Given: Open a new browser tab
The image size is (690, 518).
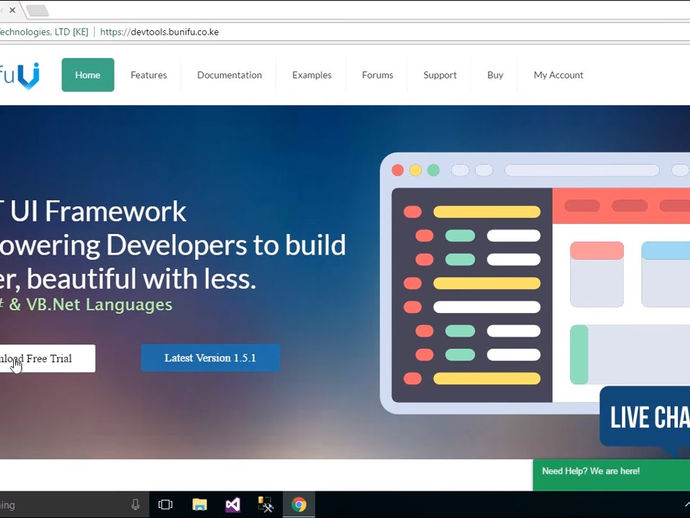Looking at the screenshot, I should point(37,11).
